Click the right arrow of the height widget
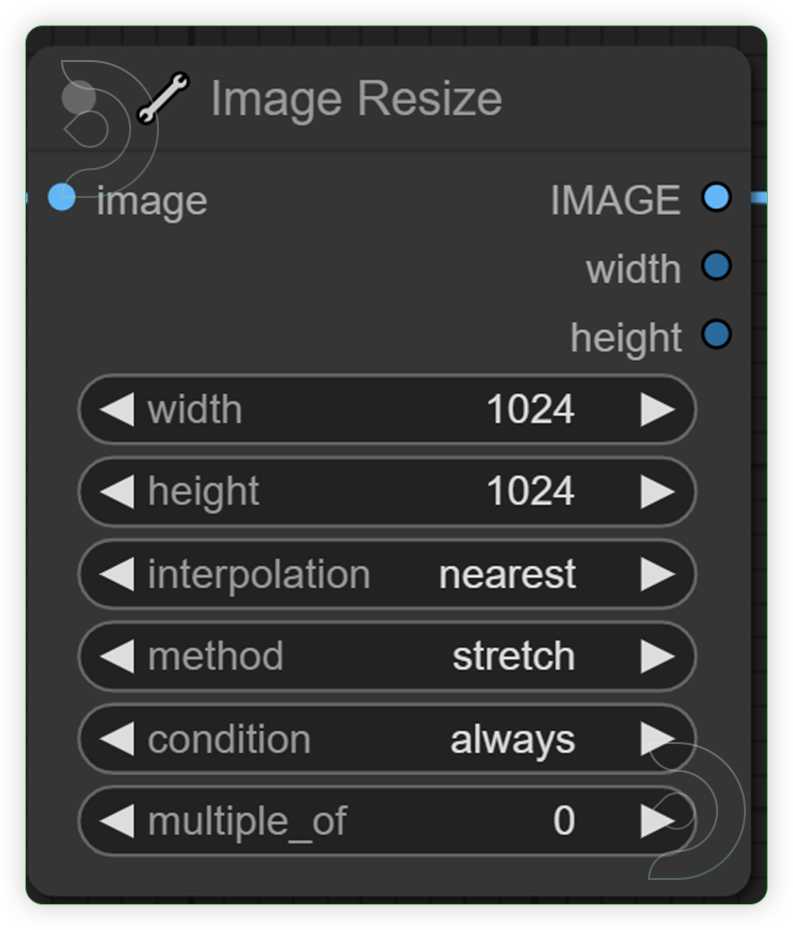Image resolution: width=793 pixels, height=930 pixels. coord(659,492)
